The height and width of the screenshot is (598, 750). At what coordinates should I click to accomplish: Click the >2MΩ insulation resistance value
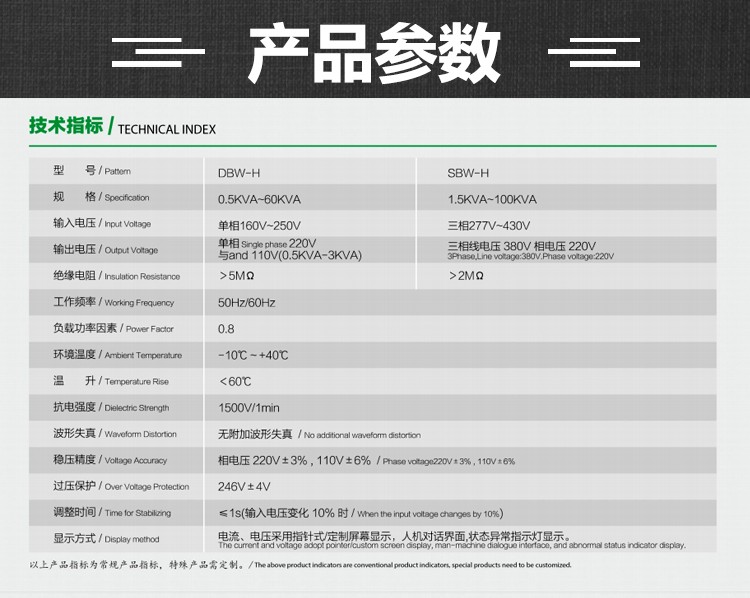[x=466, y=276]
